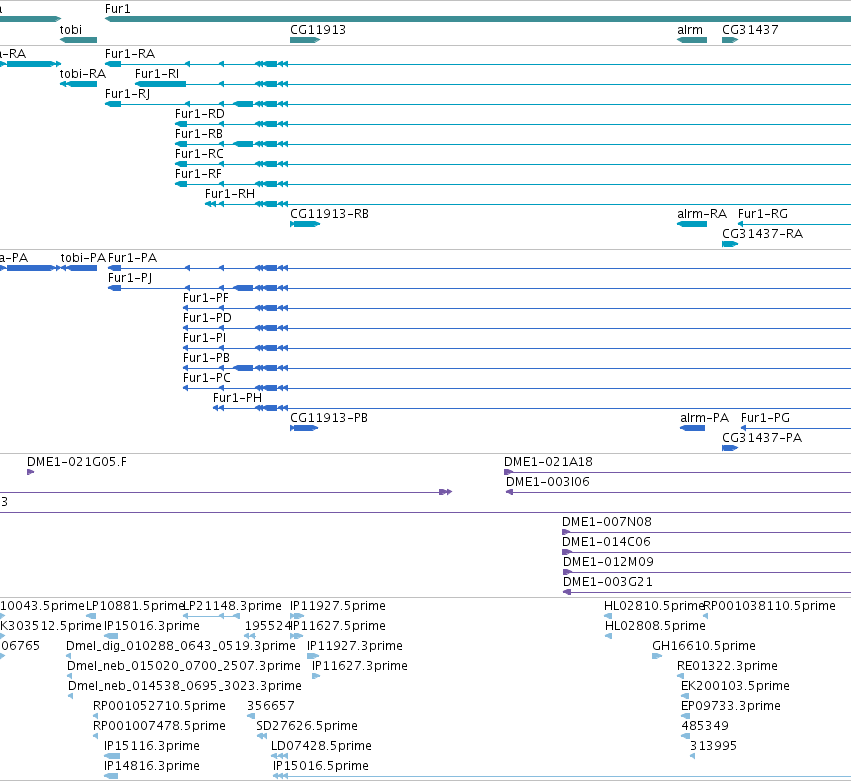The image size is (851, 781).
Task: Click the alrm gene bar
Action: tap(692, 40)
